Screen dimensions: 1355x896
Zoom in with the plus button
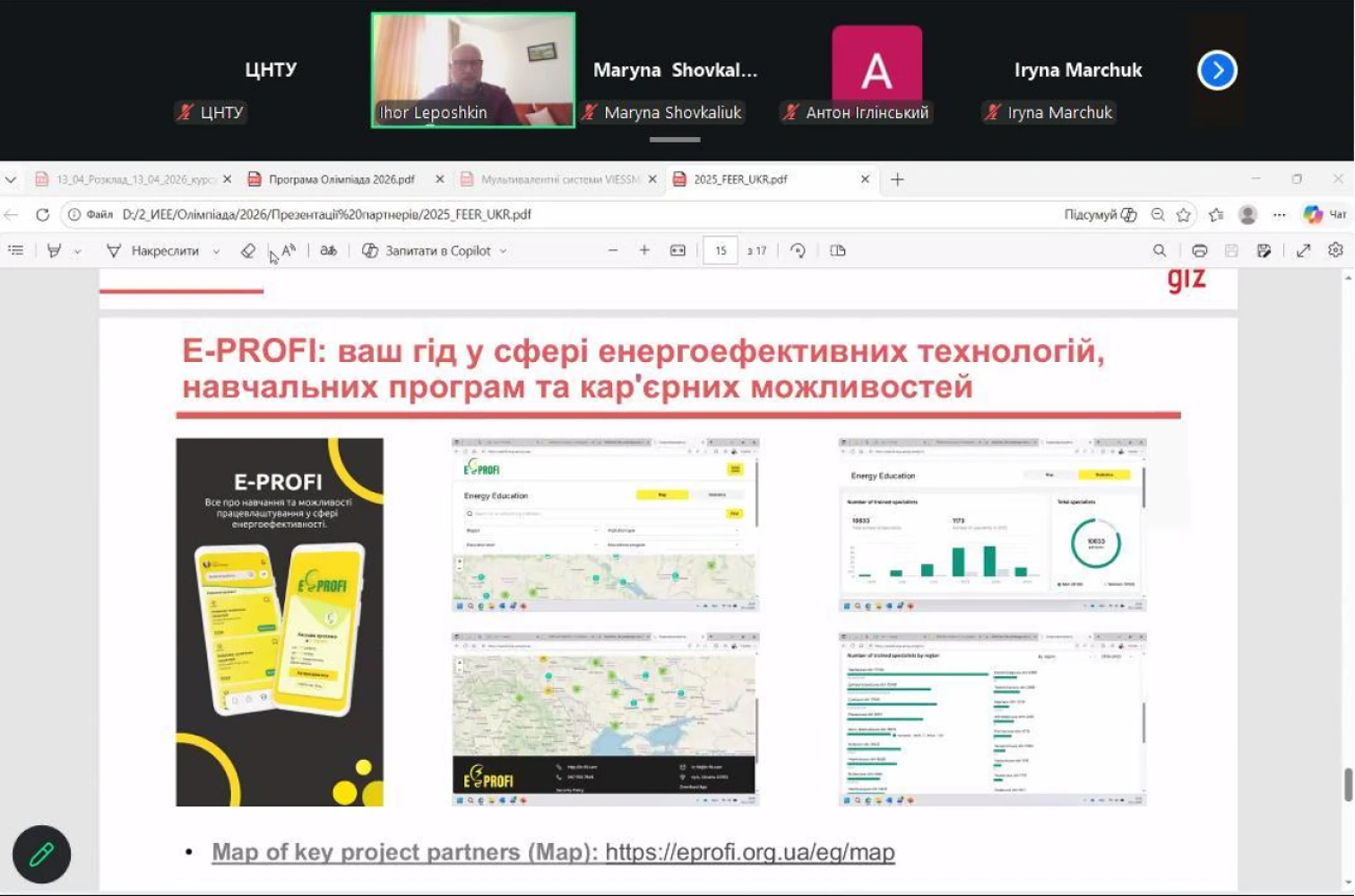click(x=644, y=251)
